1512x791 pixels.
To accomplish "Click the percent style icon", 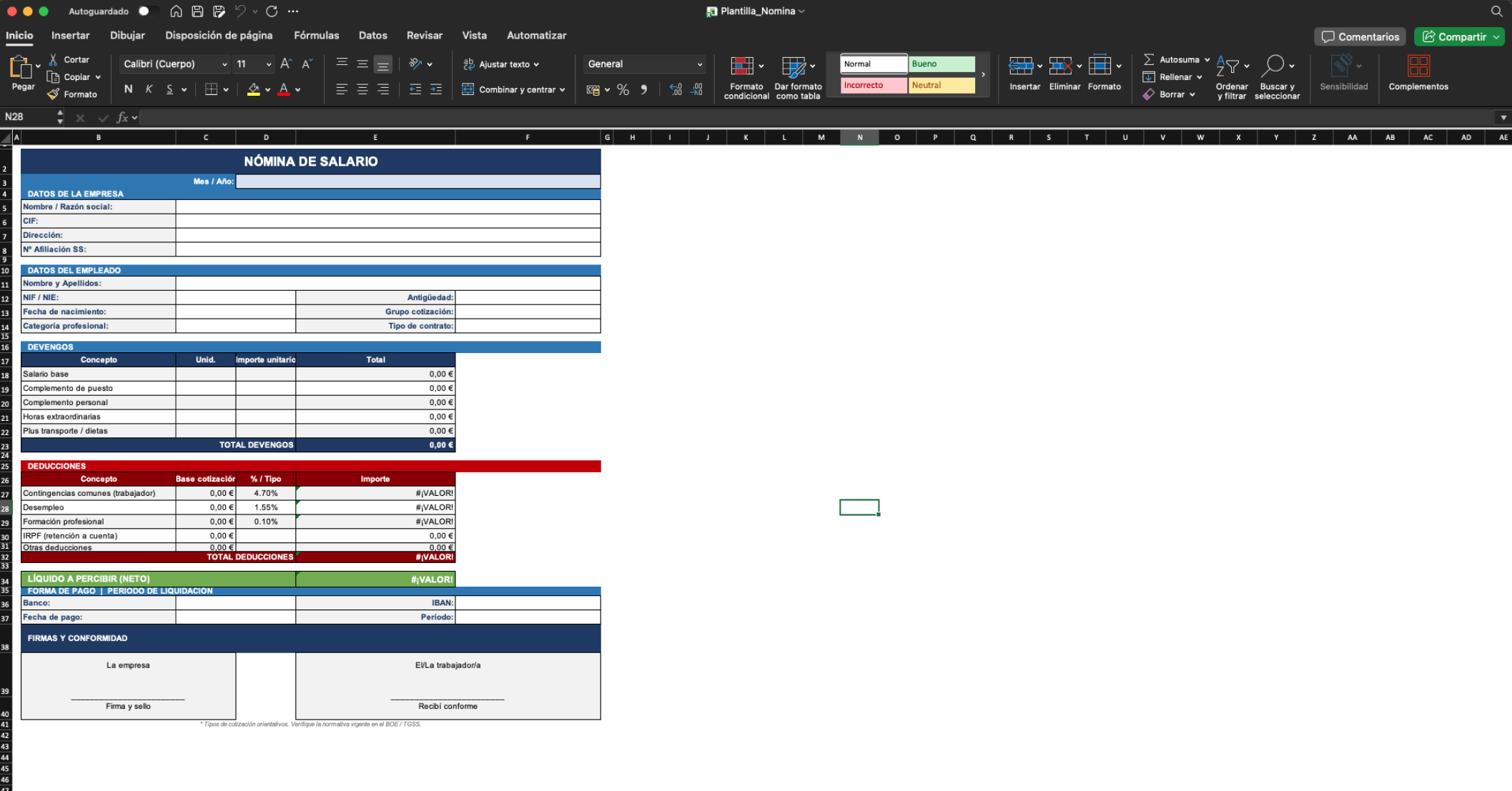I will 623,89.
